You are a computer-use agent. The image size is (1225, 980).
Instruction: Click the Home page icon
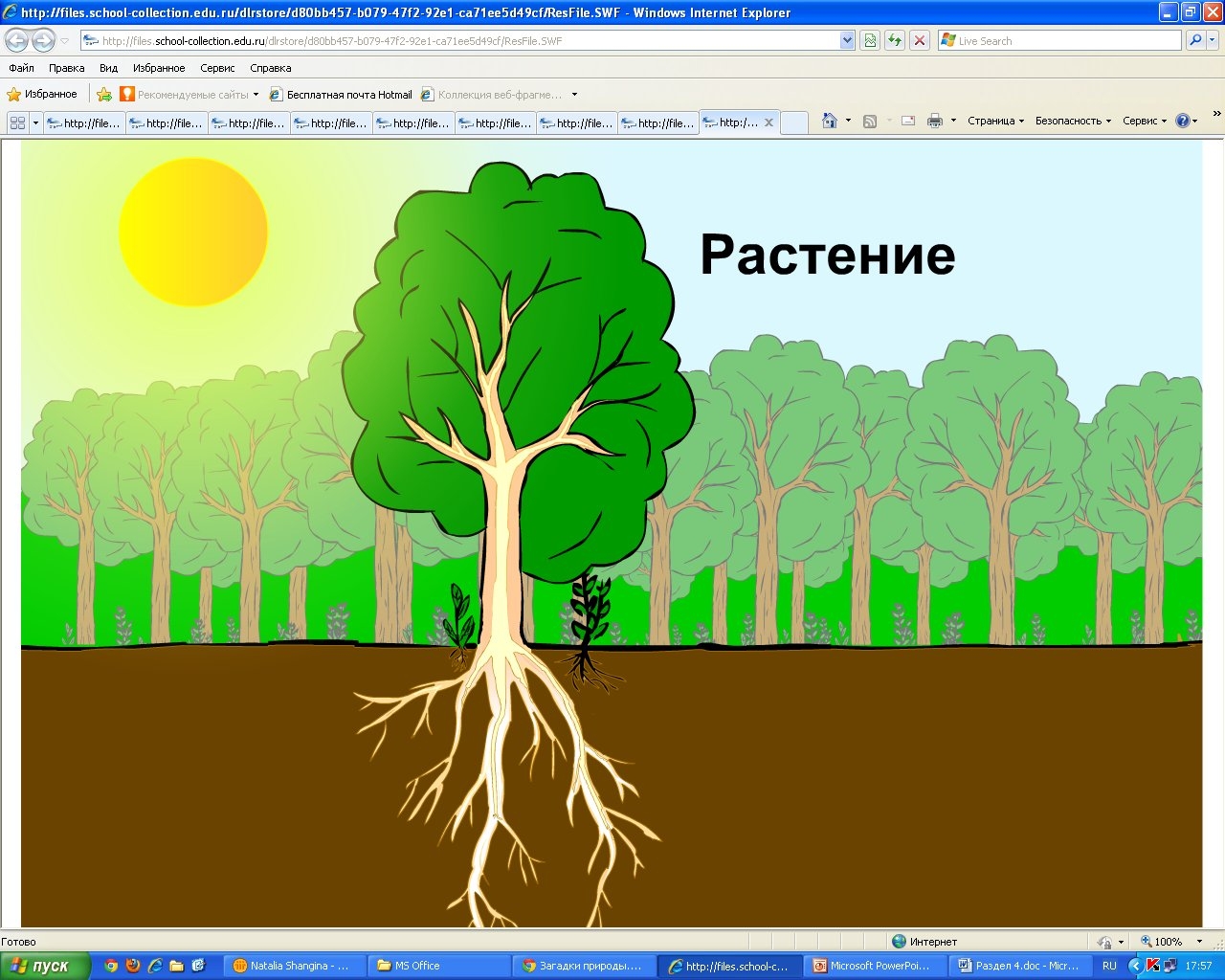[830, 121]
